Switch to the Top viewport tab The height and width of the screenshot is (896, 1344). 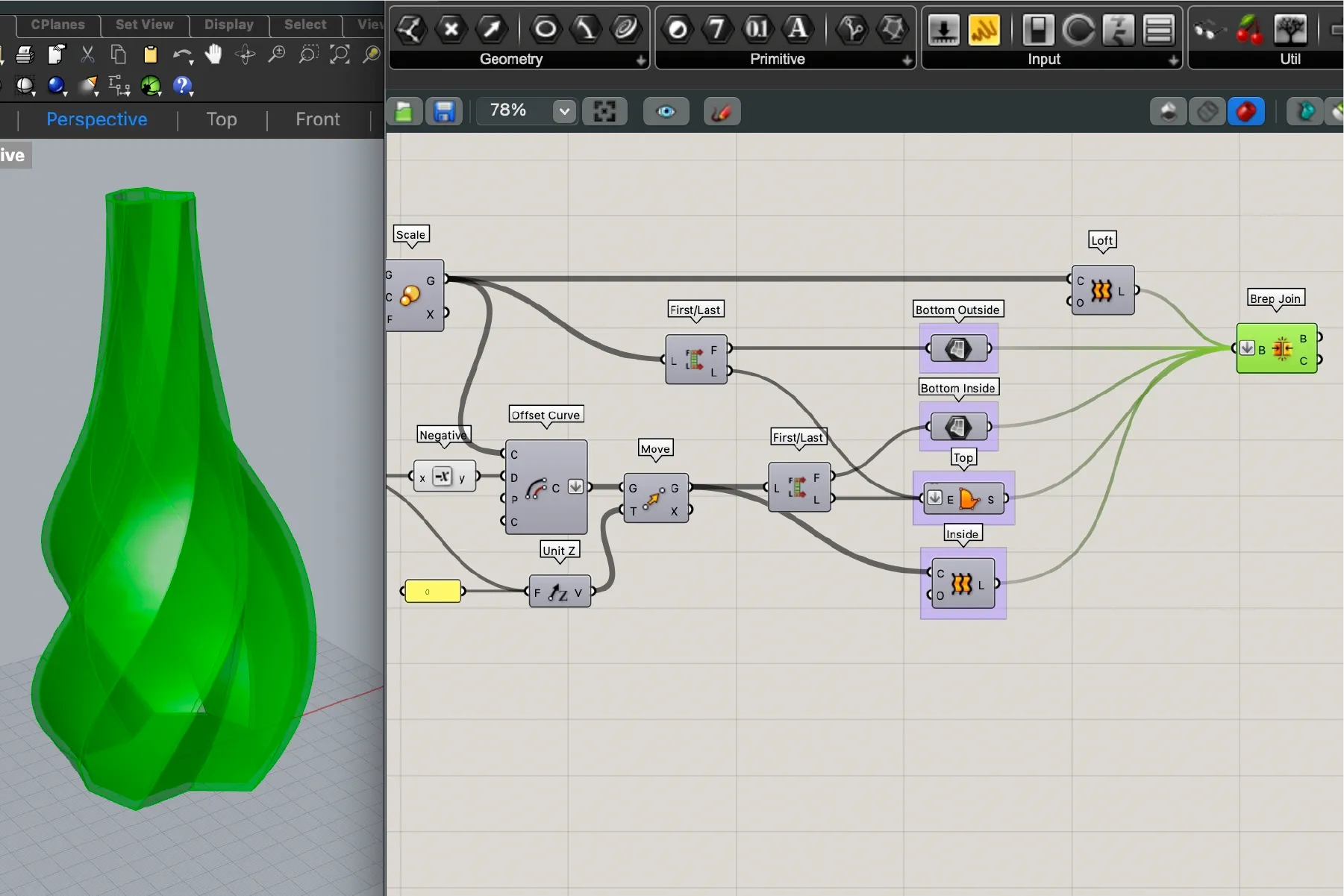tap(222, 119)
